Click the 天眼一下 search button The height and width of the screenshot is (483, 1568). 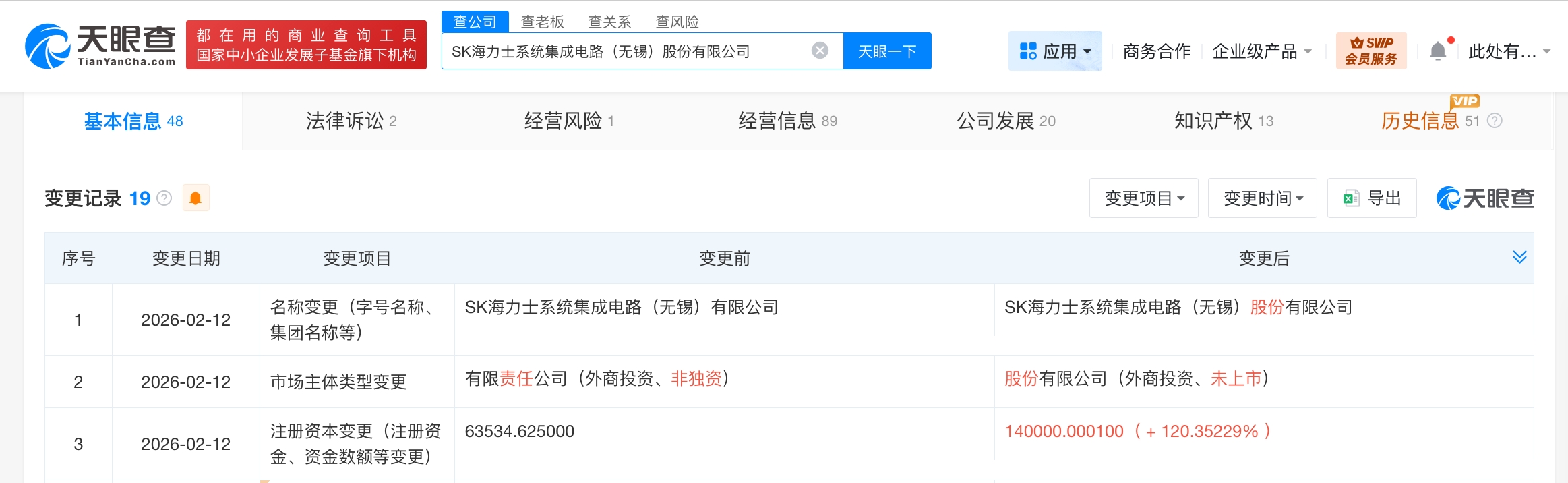click(886, 51)
